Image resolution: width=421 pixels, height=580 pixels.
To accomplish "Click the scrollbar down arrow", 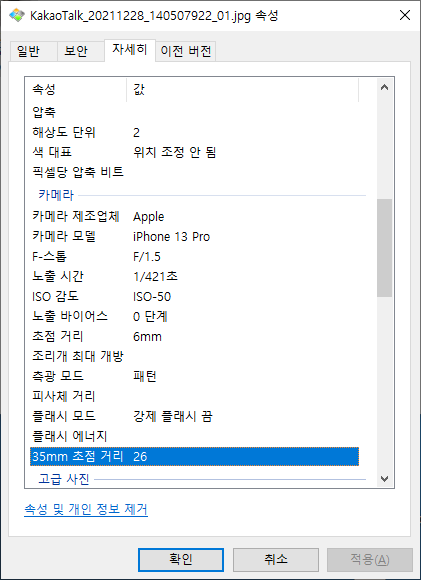I will (x=384, y=479).
